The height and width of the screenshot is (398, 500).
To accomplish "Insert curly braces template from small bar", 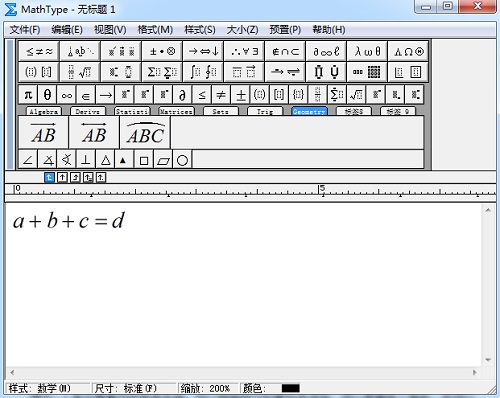I will [x=298, y=95].
